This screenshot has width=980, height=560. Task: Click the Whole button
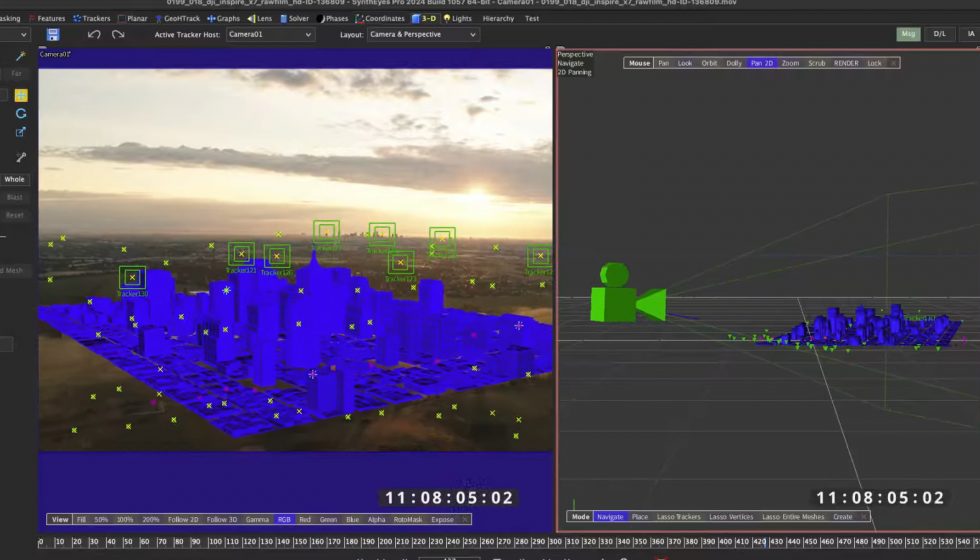coord(14,179)
